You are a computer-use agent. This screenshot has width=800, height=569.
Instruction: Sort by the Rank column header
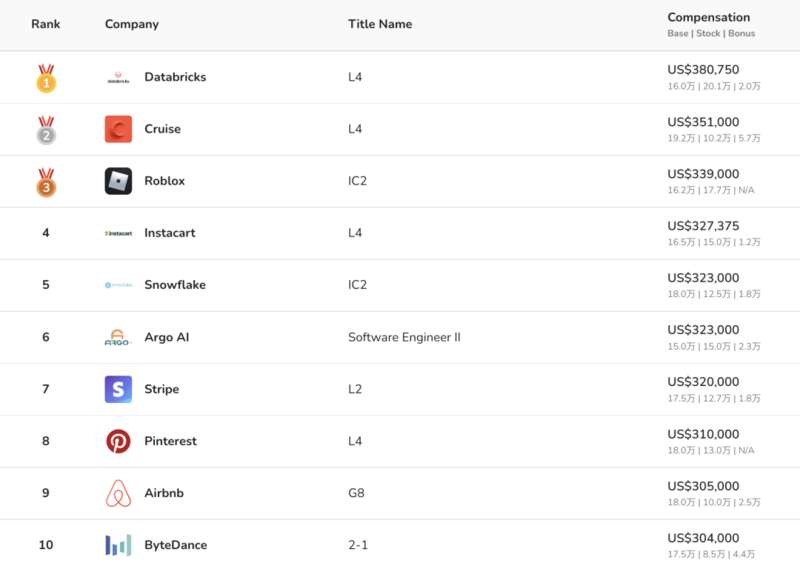click(45, 24)
